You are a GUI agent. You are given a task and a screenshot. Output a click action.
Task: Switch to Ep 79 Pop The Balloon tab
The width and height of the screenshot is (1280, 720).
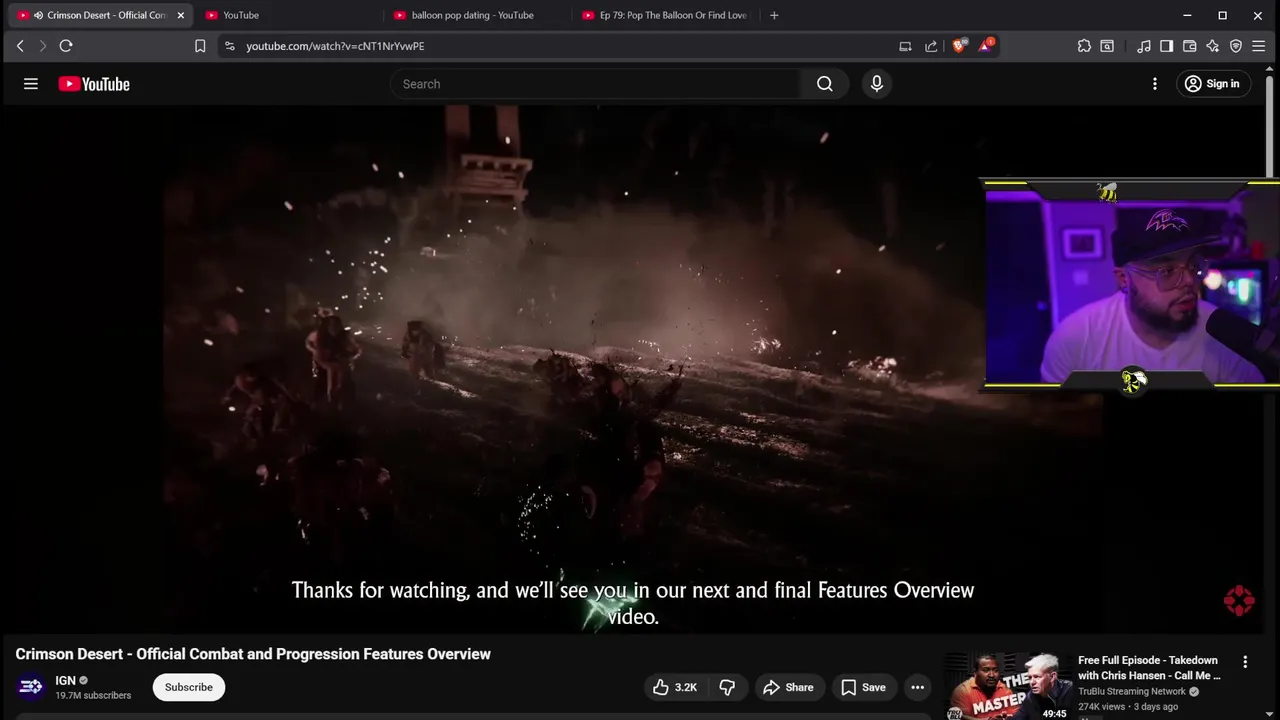coord(664,15)
